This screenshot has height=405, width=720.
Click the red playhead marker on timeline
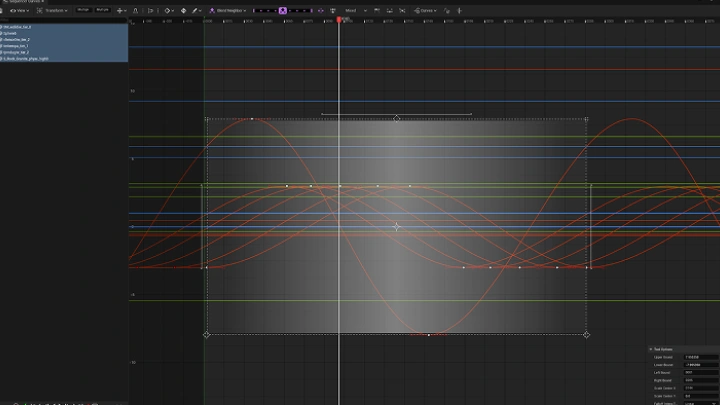[x=339, y=19]
